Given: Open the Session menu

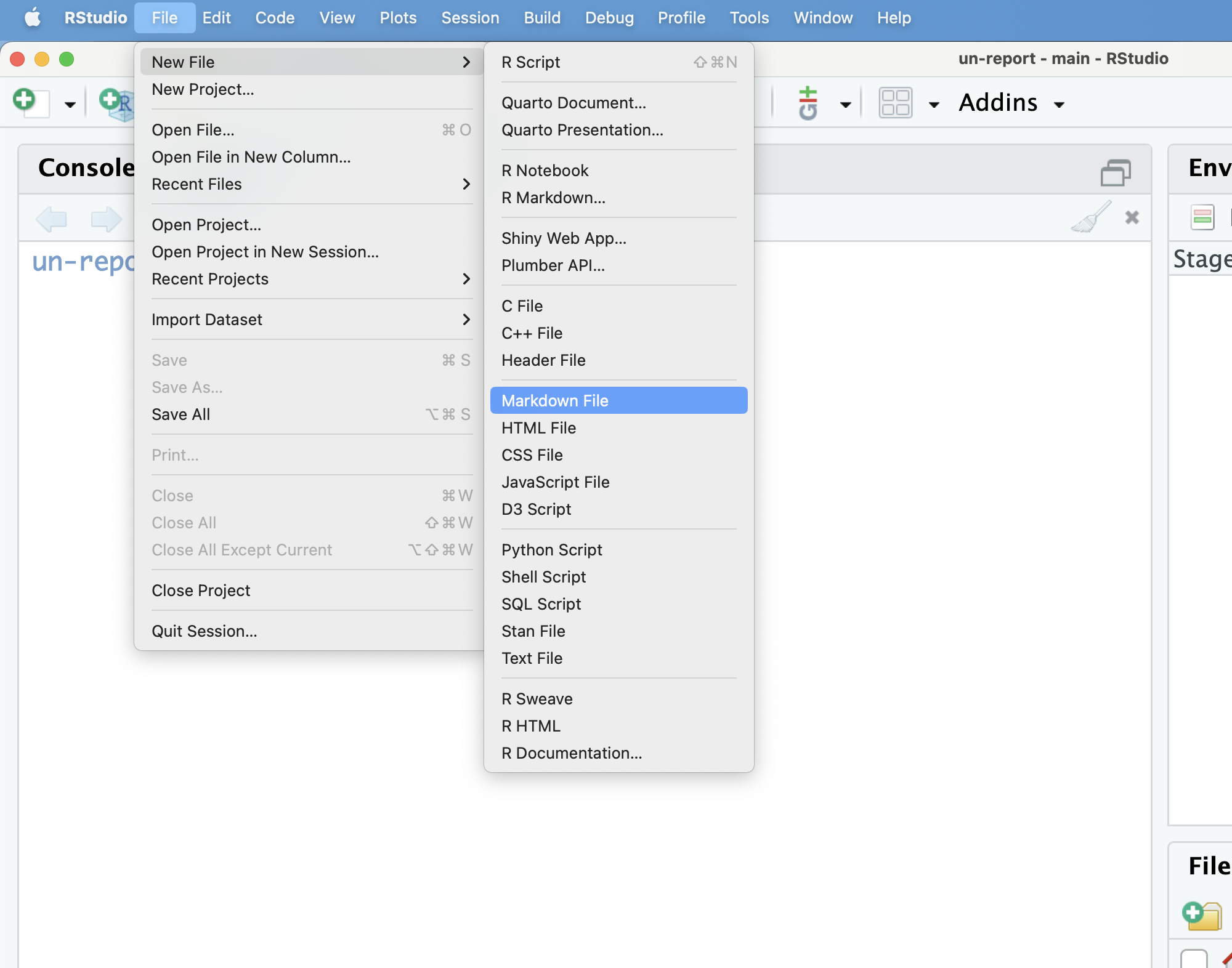Looking at the screenshot, I should [x=470, y=18].
